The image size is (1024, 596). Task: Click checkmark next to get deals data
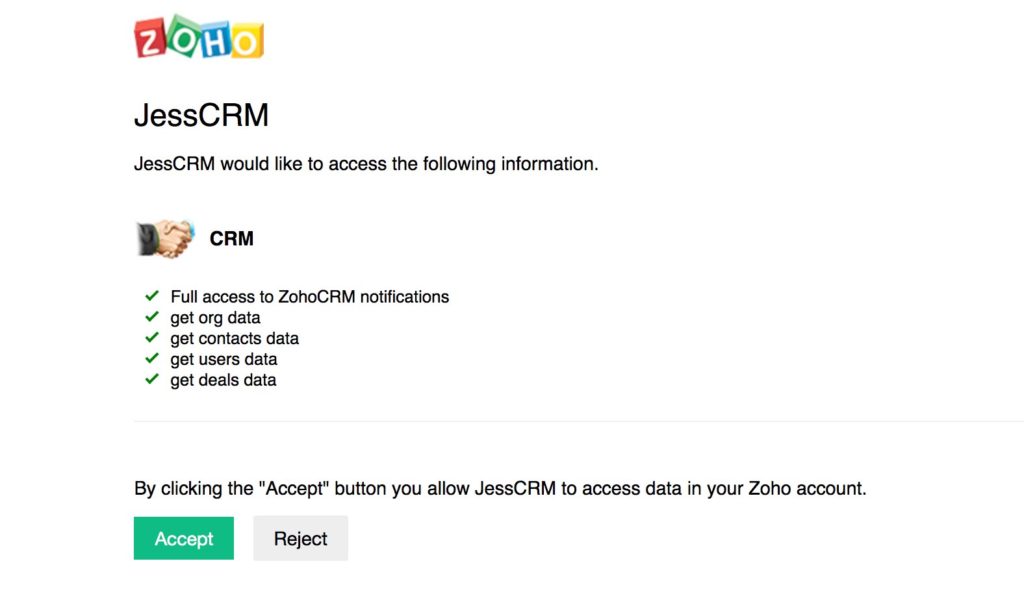coord(152,379)
